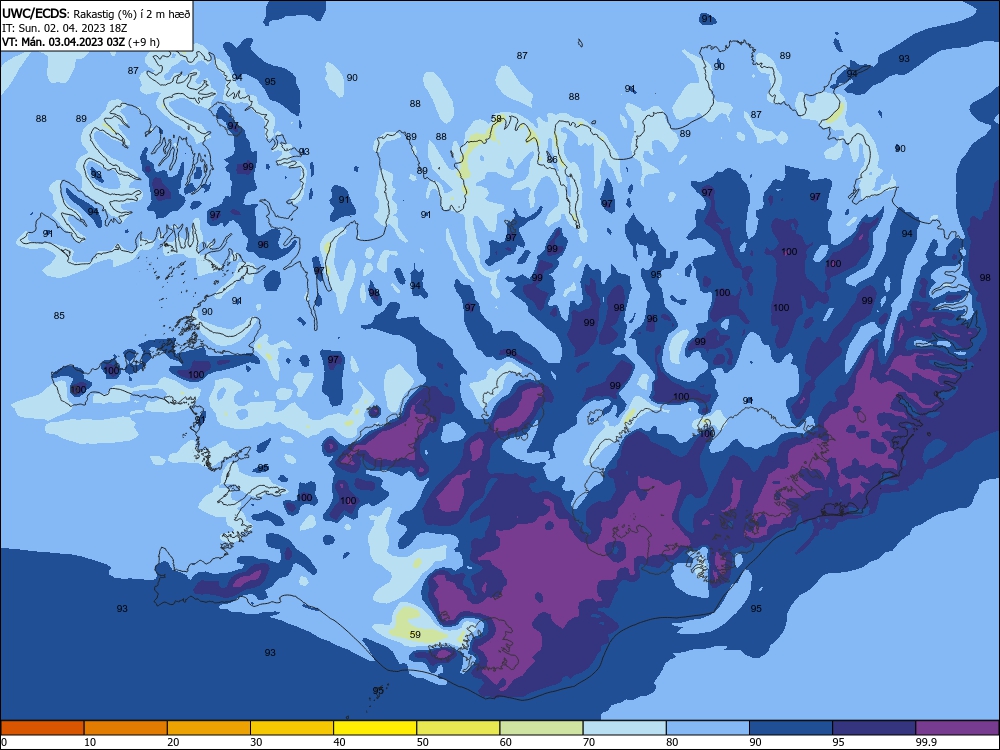
Task: Click the pale blue 70–80 legend swatch
Action: (624, 728)
